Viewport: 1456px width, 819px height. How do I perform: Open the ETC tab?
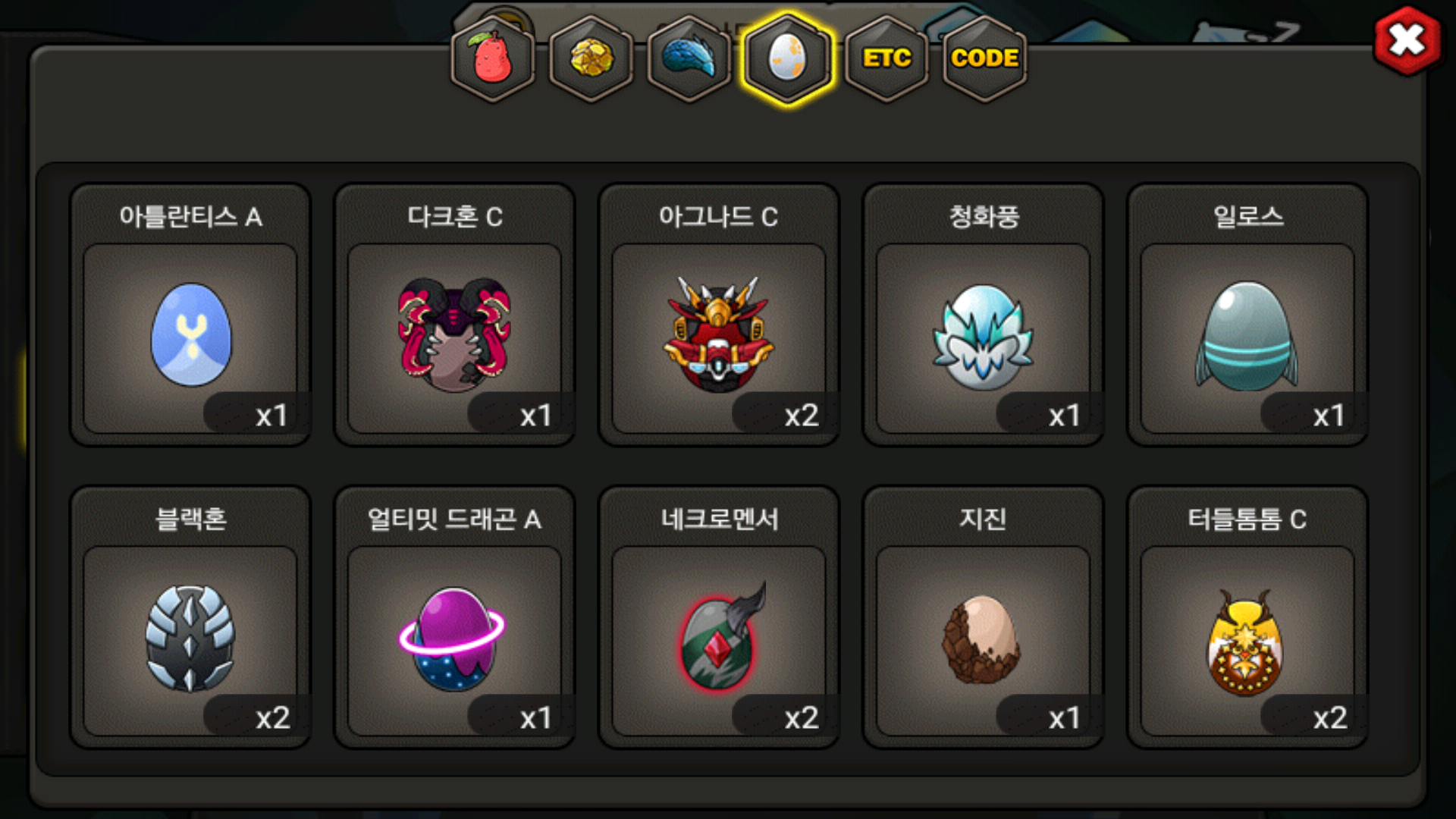(886, 58)
